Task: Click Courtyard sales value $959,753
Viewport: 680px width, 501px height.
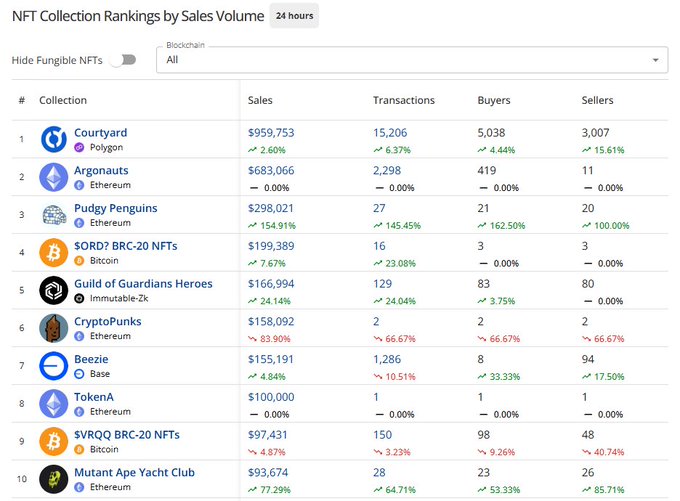Action: (x=271, y=133)
